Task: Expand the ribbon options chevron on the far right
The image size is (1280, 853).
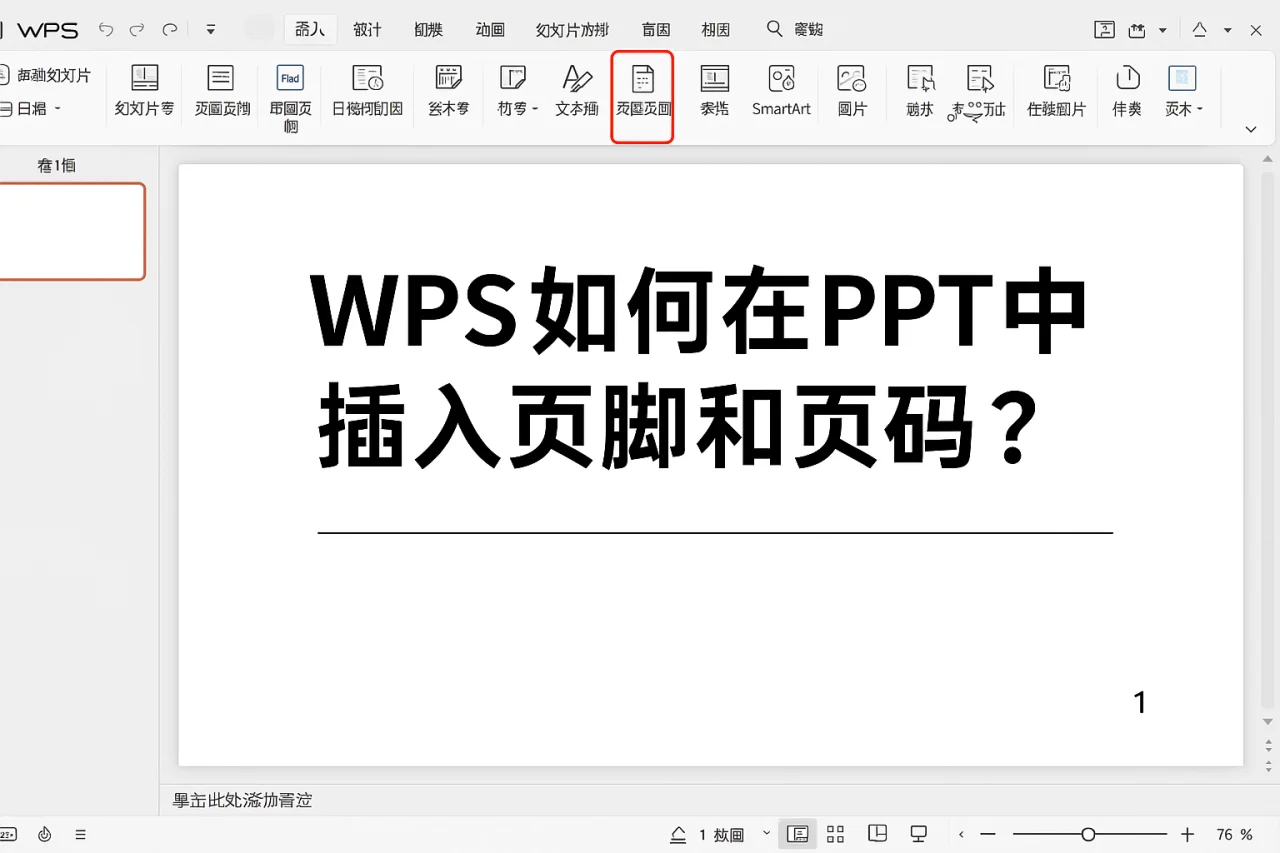Action: coord(1251,129)
